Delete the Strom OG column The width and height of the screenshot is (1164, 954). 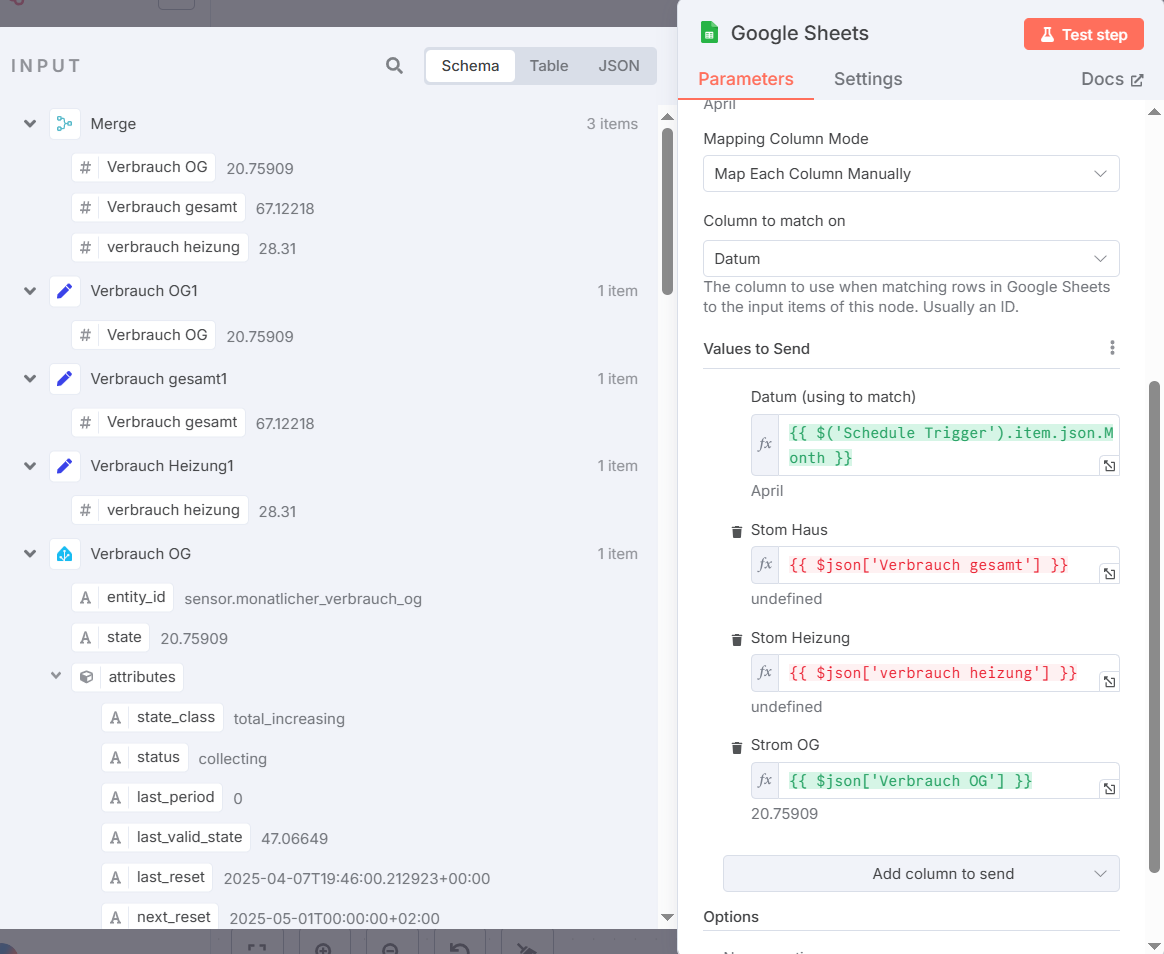(736, 747)
